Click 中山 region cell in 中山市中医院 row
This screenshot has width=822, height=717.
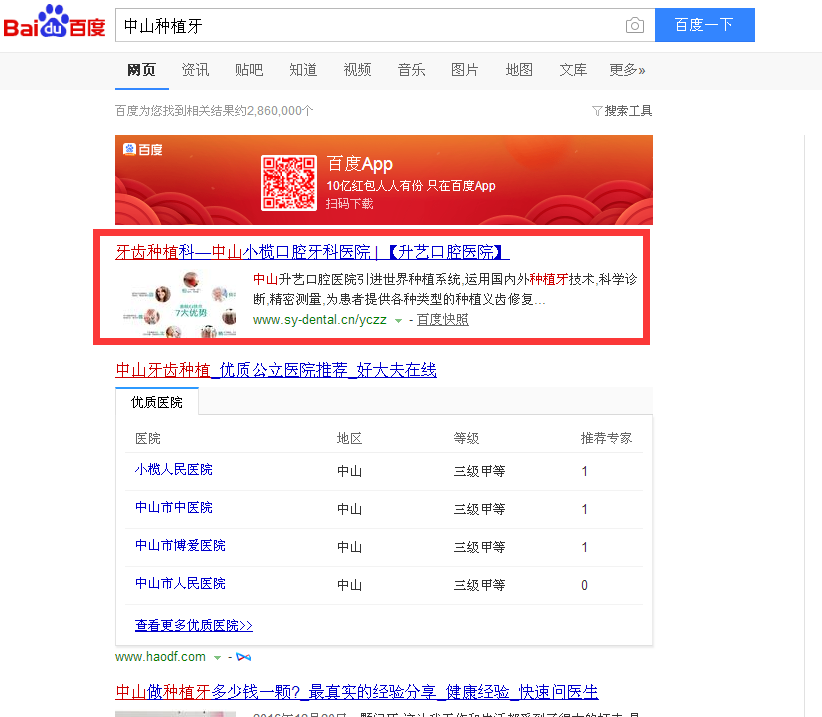[349, 509]
